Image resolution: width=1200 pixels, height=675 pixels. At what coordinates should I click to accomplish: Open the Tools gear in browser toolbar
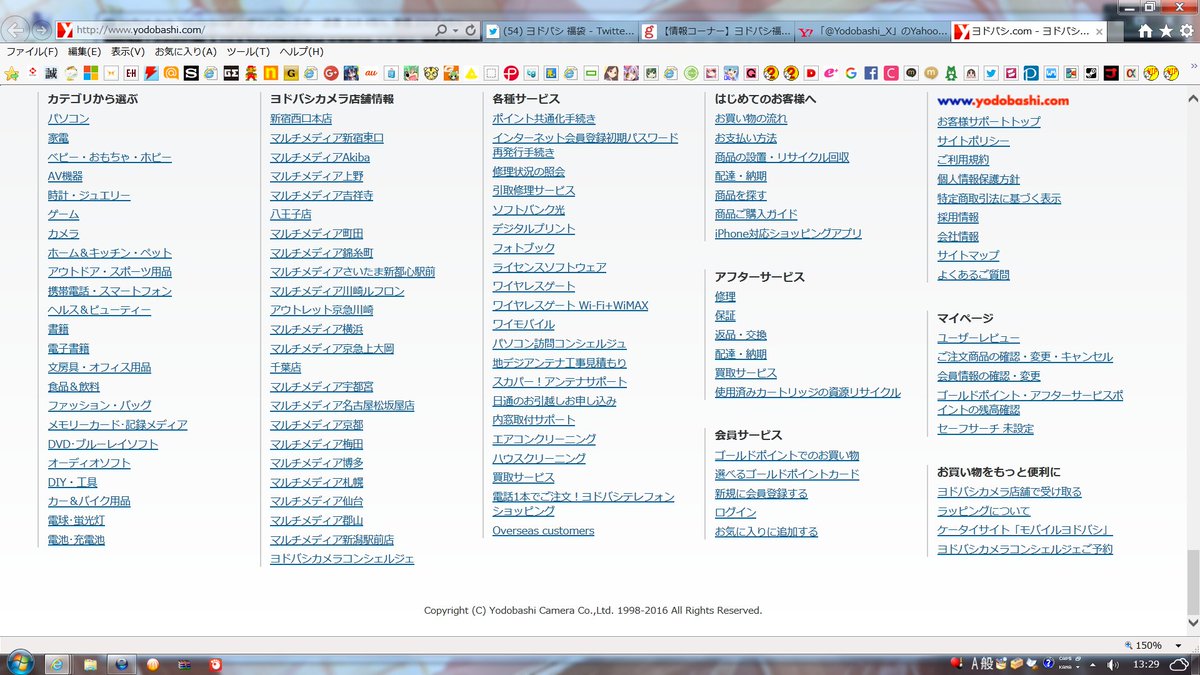click(1186, 31)
